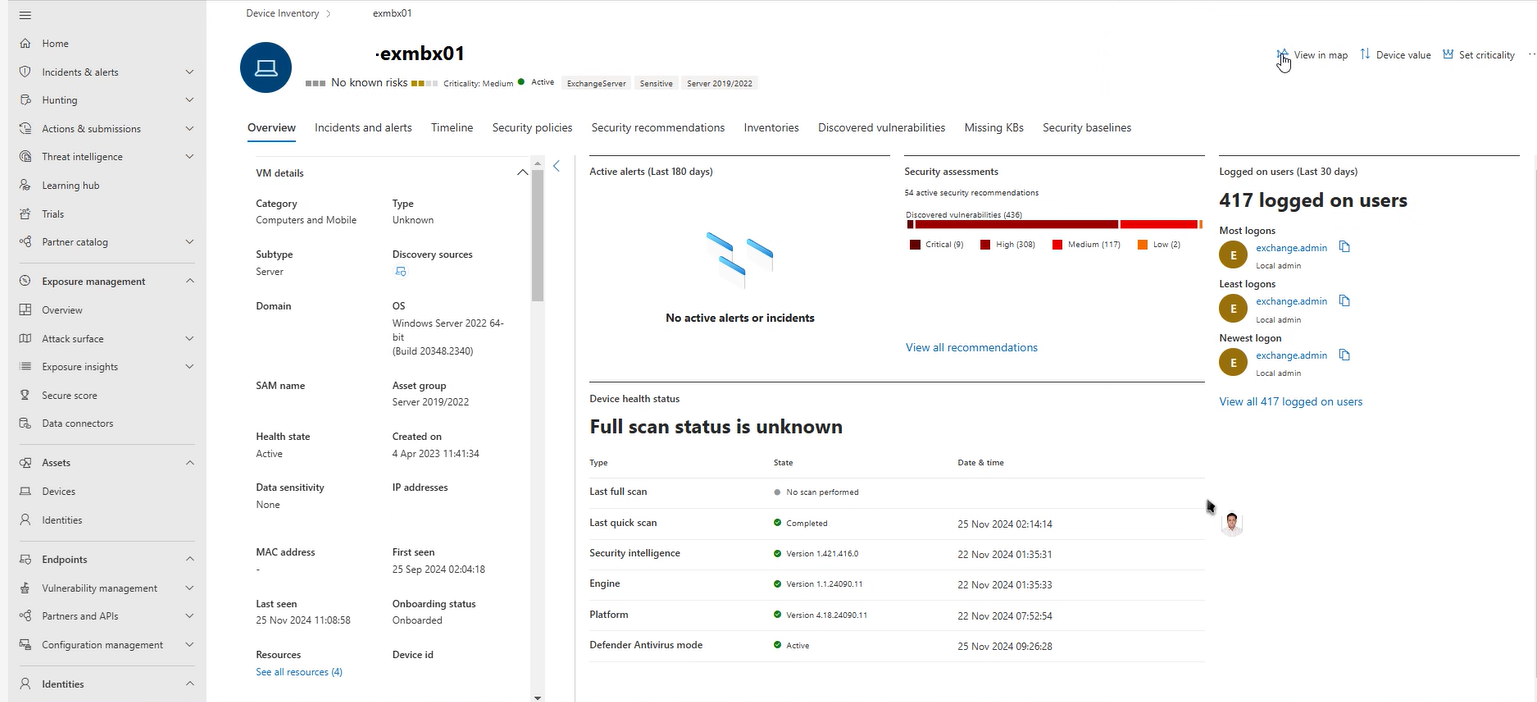This screenshot has width=1537, height=702.
Task: Expand the Partner catalog chevron
Action: pyautogui.click(x=190, y=242)
